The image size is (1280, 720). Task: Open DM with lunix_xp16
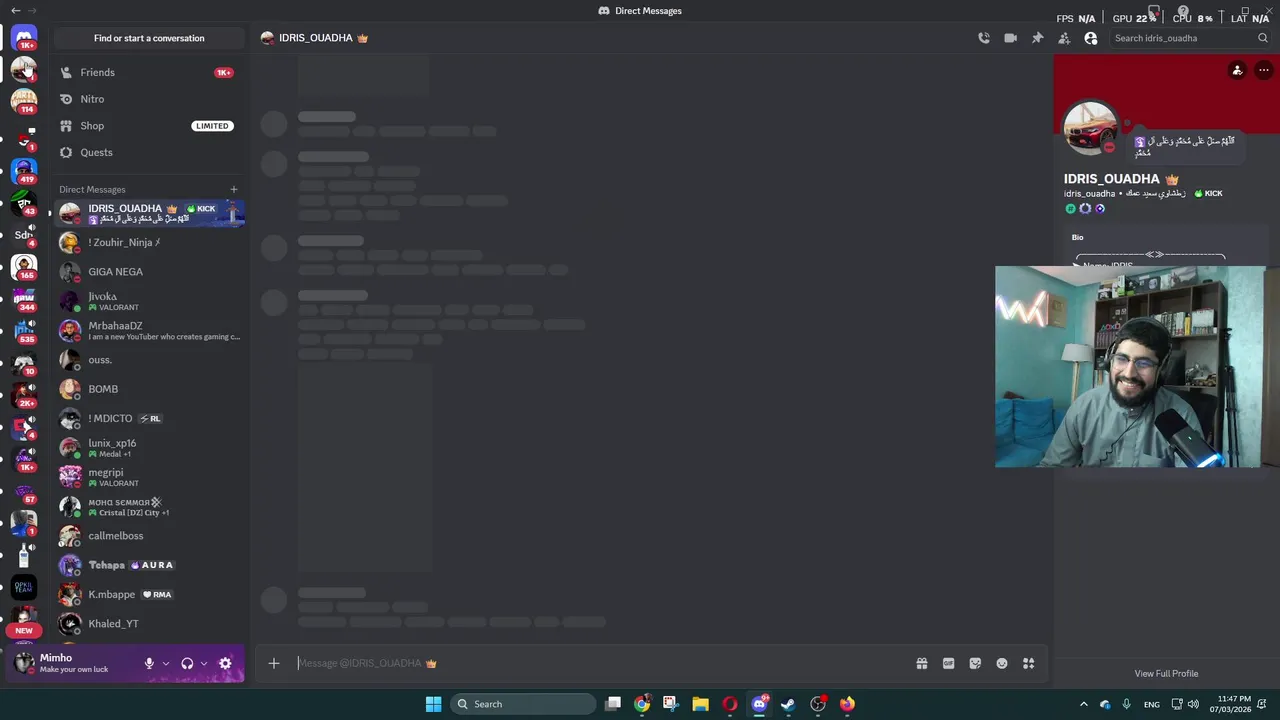pos(148,448)
